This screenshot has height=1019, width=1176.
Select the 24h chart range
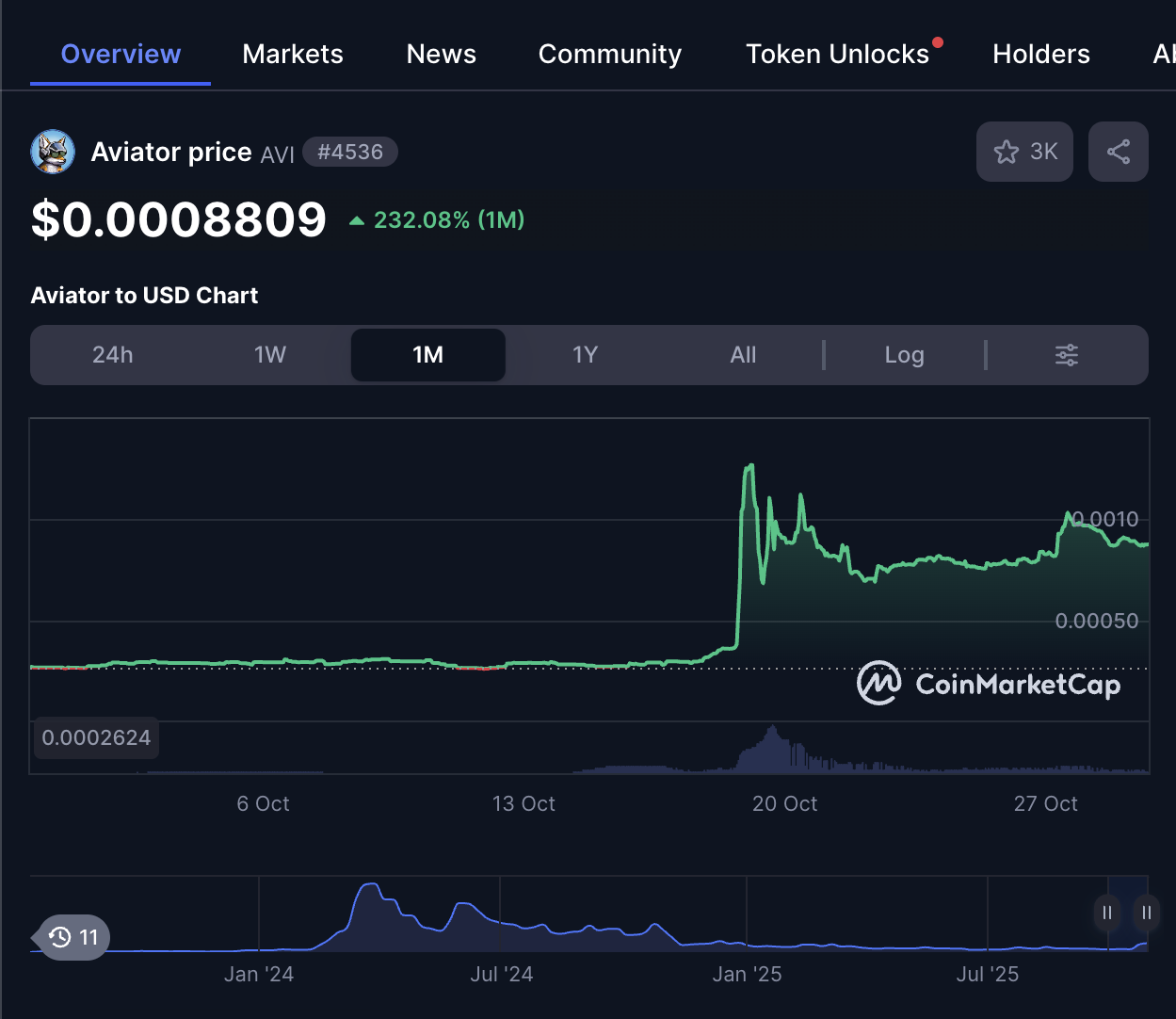pyautogui.click(x=113, y=355)
